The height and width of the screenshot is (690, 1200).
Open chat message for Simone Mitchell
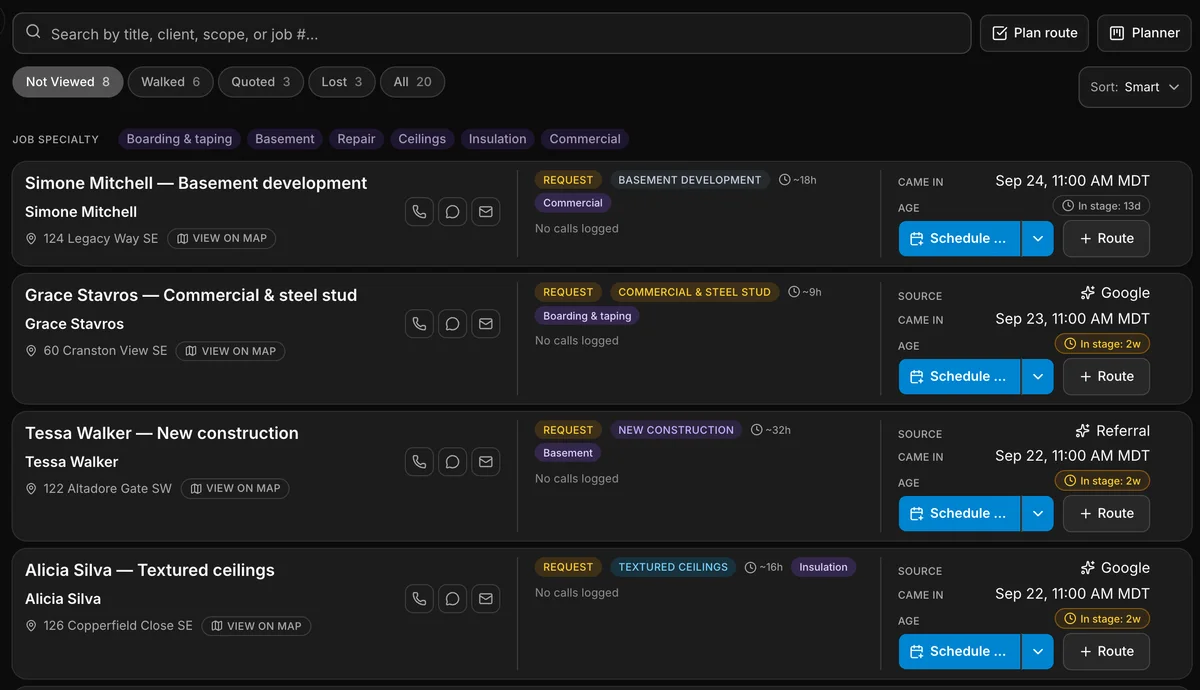[452, 212]
